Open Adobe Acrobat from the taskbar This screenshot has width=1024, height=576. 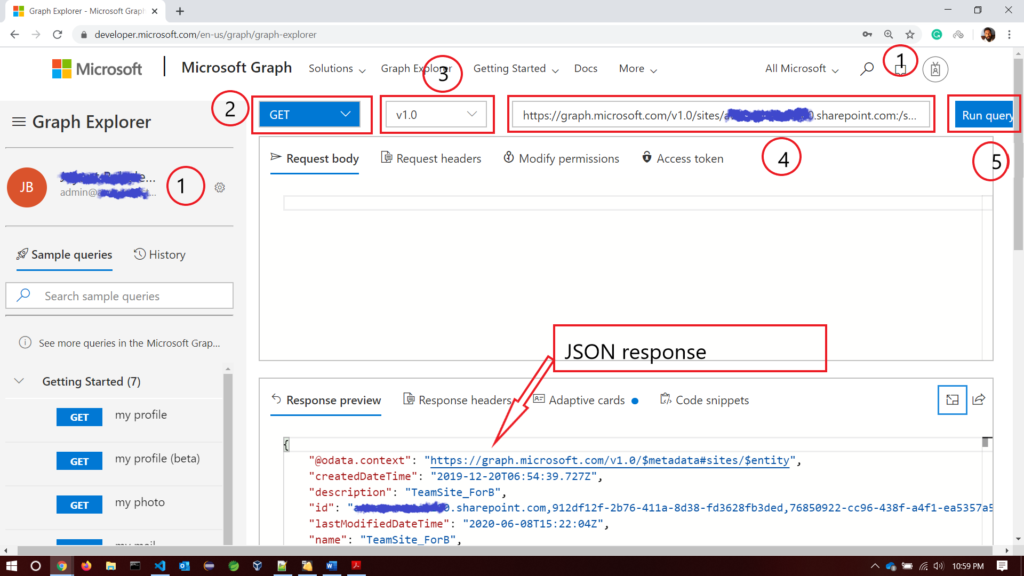click(x=357, y=566)
